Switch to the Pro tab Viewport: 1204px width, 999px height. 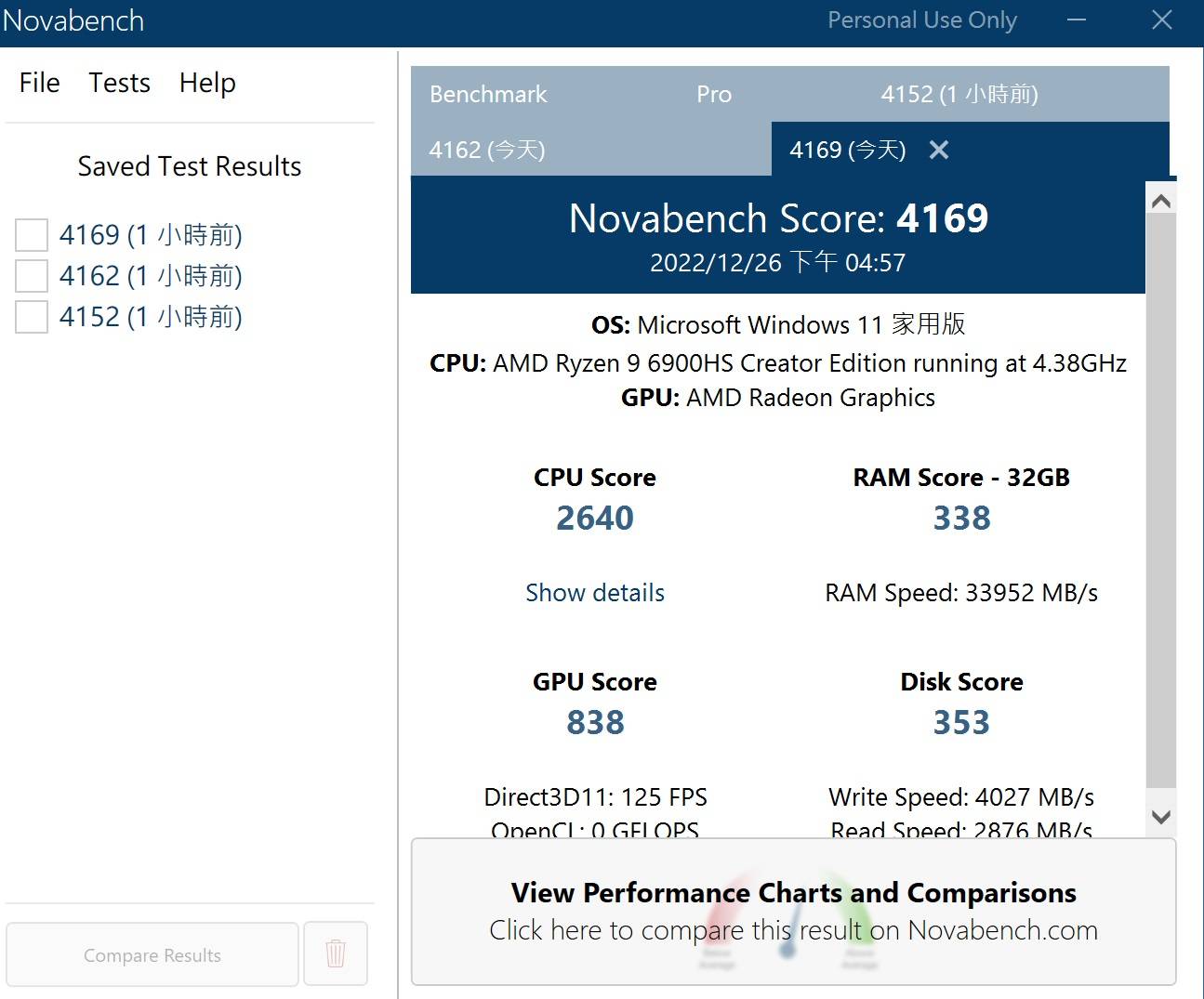(x=714, y=94)
